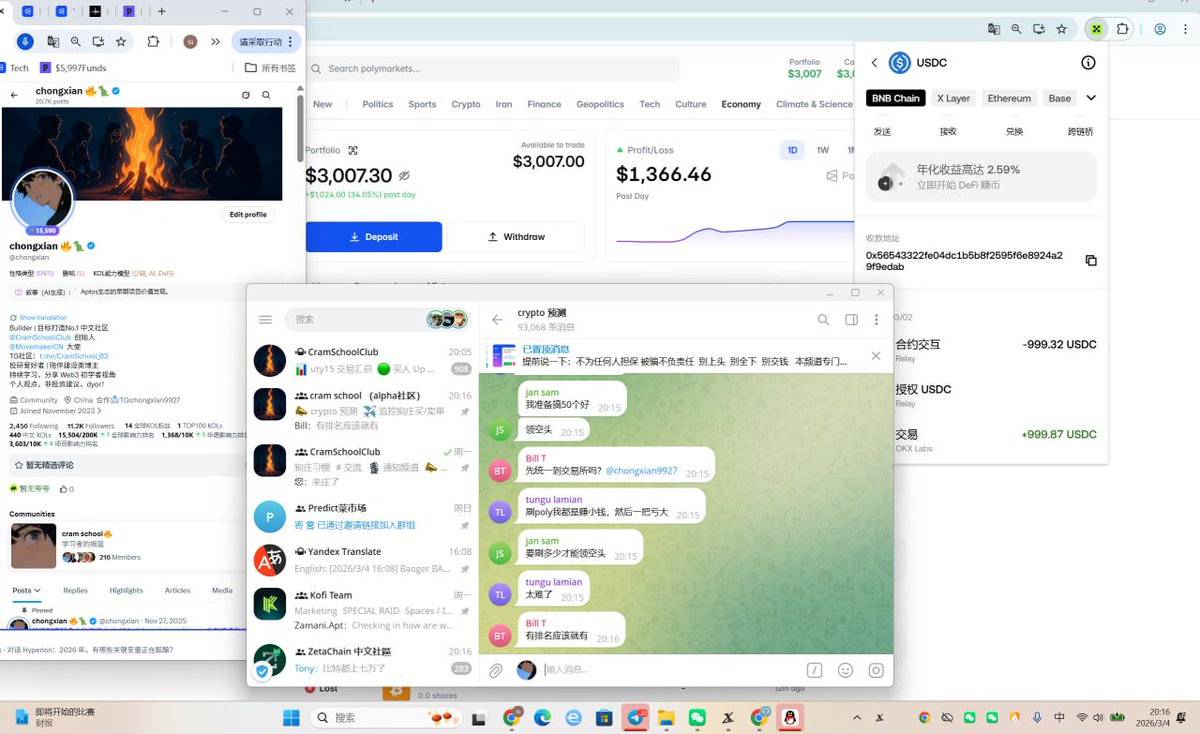Click the search icon on the chongxian profile header

click(266, 95)
